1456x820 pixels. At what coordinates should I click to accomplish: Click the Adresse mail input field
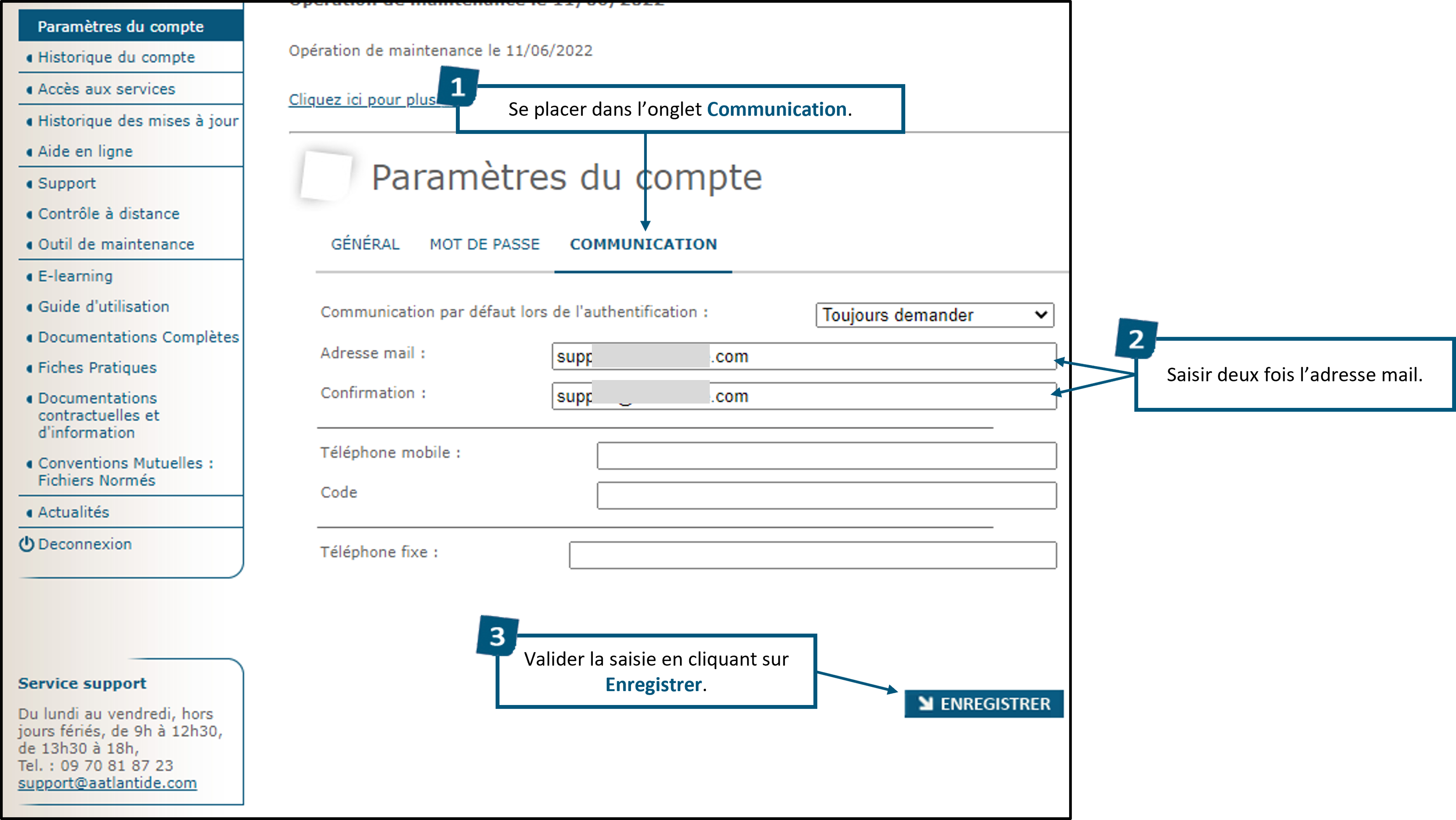tap(804, 356)
